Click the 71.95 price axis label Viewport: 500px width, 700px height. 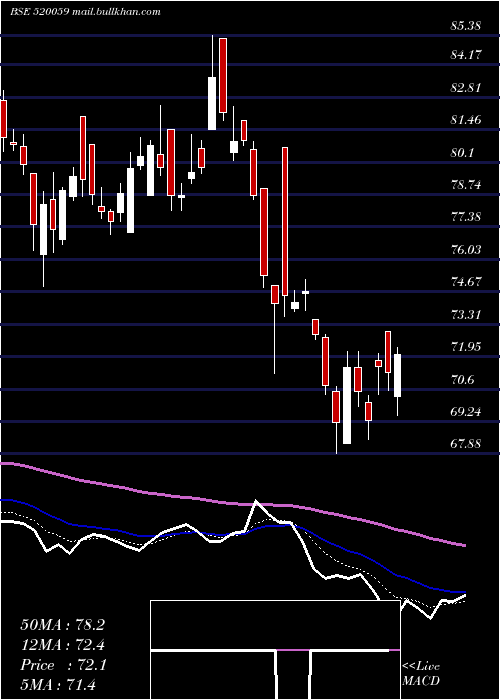point(466,346)
